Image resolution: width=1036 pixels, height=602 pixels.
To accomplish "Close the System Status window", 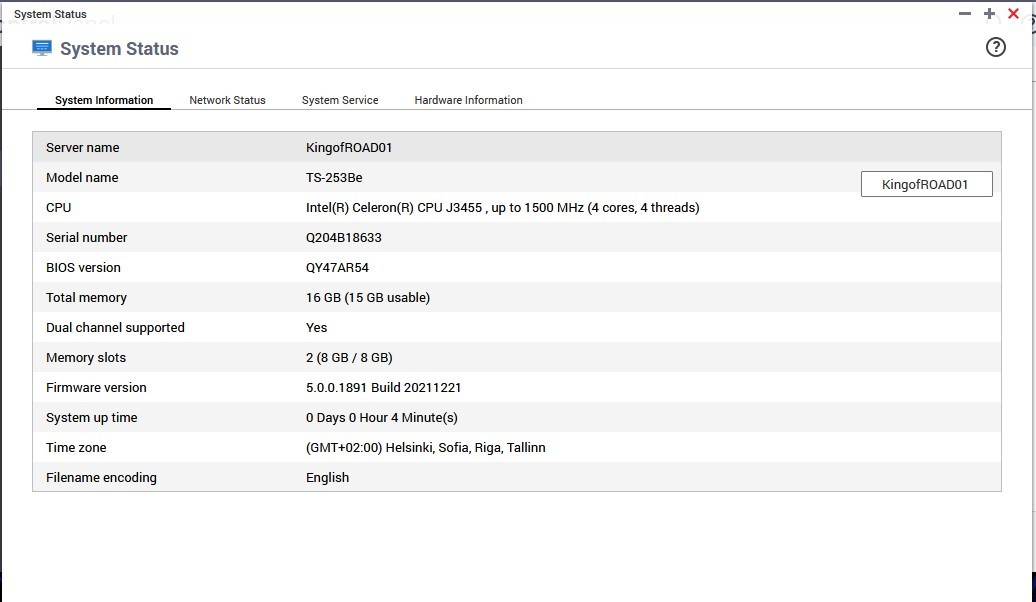I will coord(1013,14).
